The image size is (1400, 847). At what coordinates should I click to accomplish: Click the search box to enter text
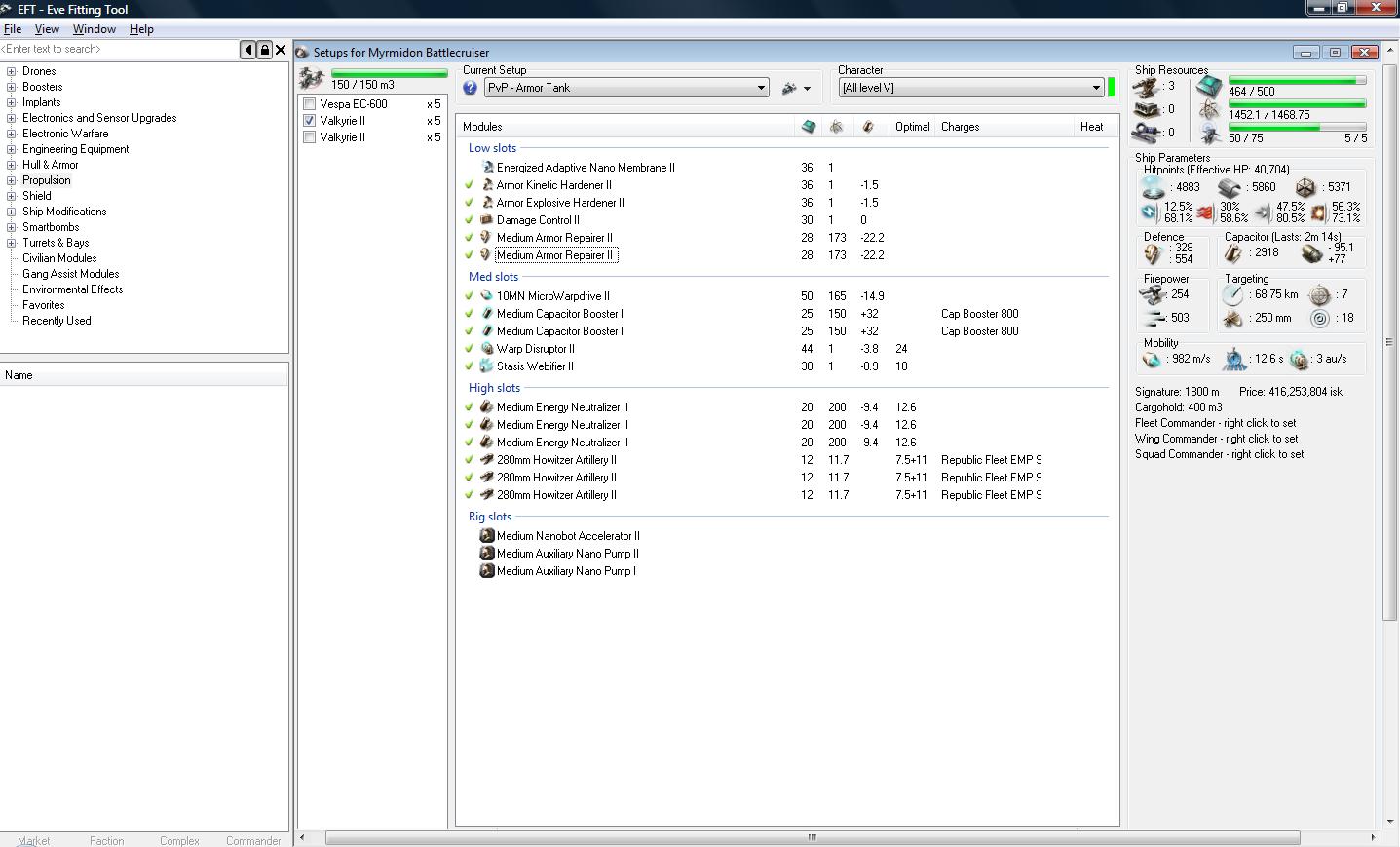click(120, 49)
